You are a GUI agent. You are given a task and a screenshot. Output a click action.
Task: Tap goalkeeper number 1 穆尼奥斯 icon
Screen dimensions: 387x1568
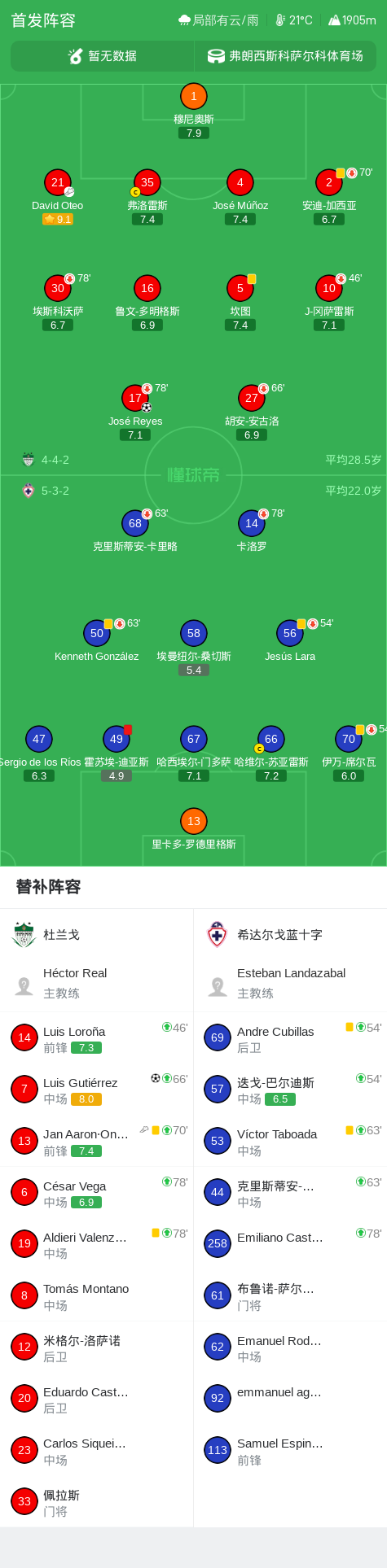point(193,96)
